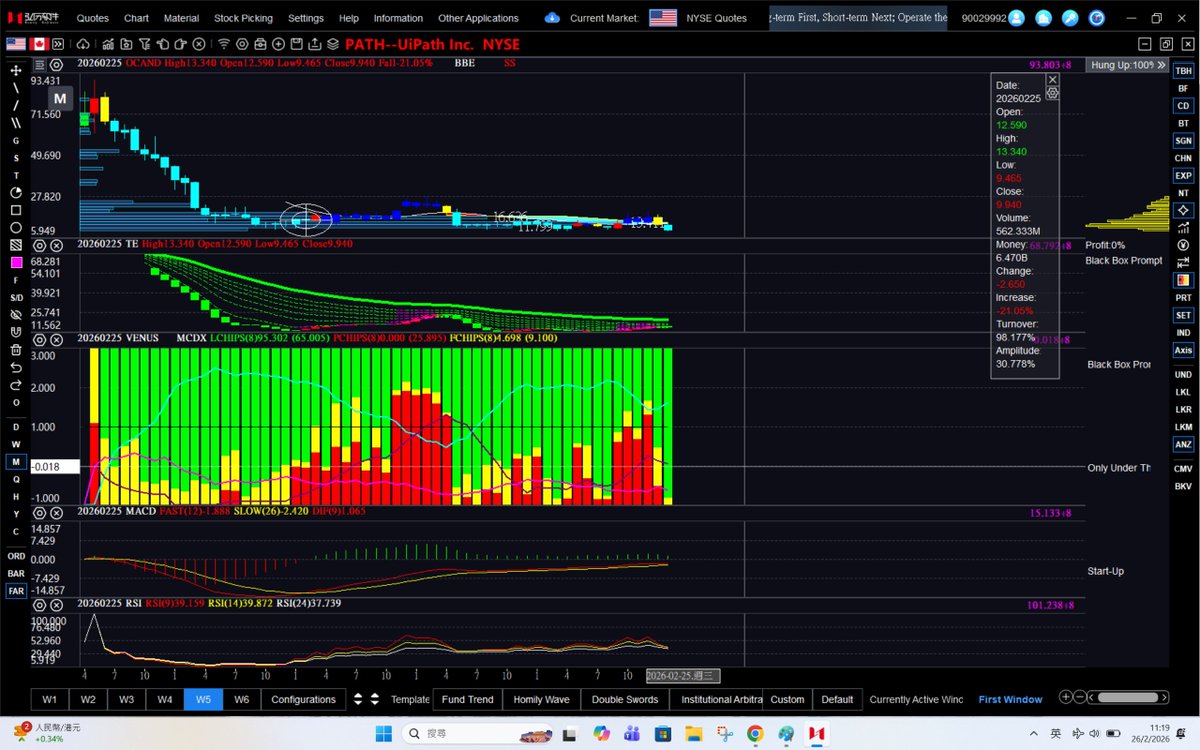Toggle the CD sidebar indicator
The height and width of the screenshot is (750, 1200).
[x=1183, y=106]
